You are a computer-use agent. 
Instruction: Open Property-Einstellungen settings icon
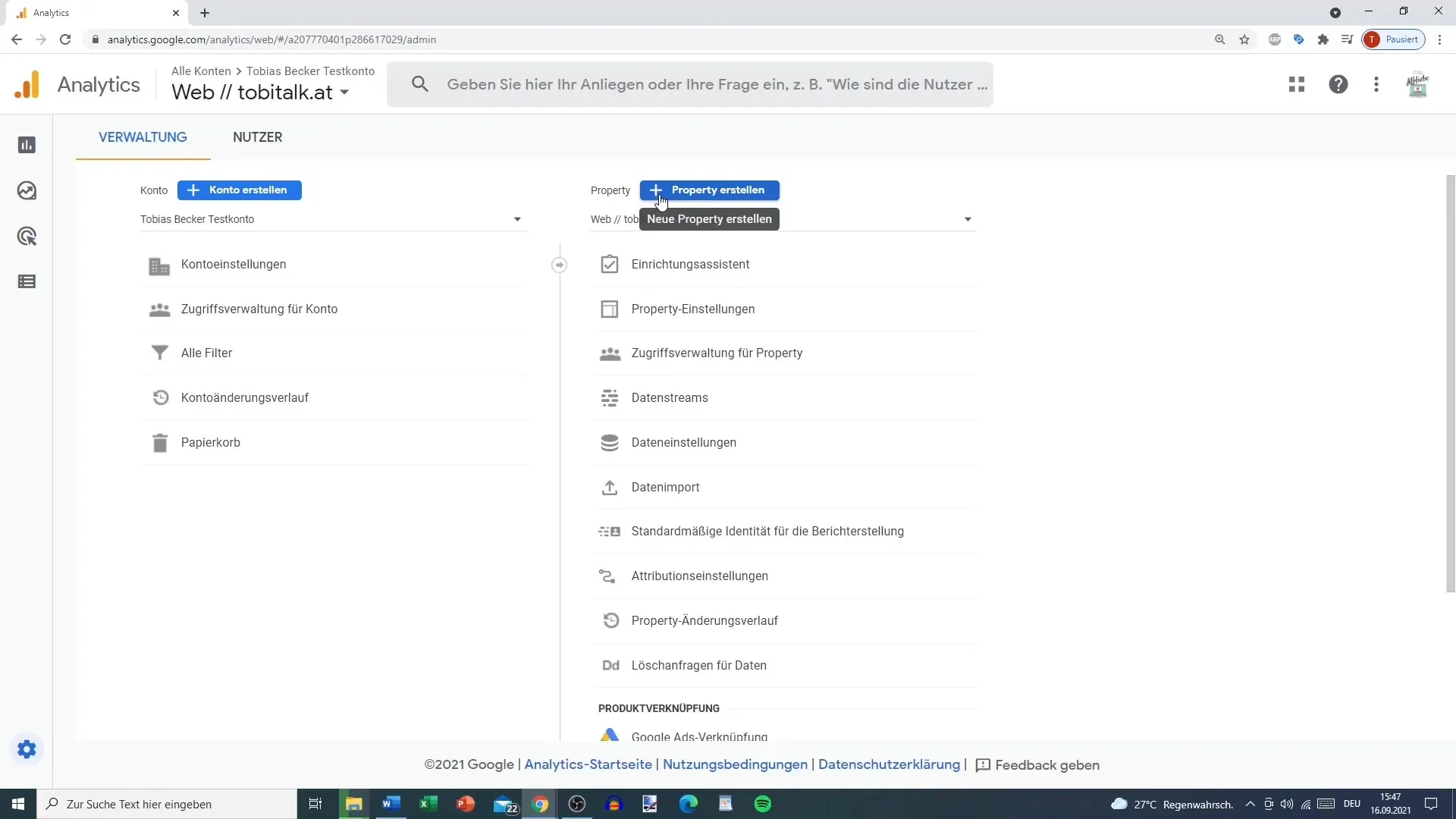click(x=610, y=308)
